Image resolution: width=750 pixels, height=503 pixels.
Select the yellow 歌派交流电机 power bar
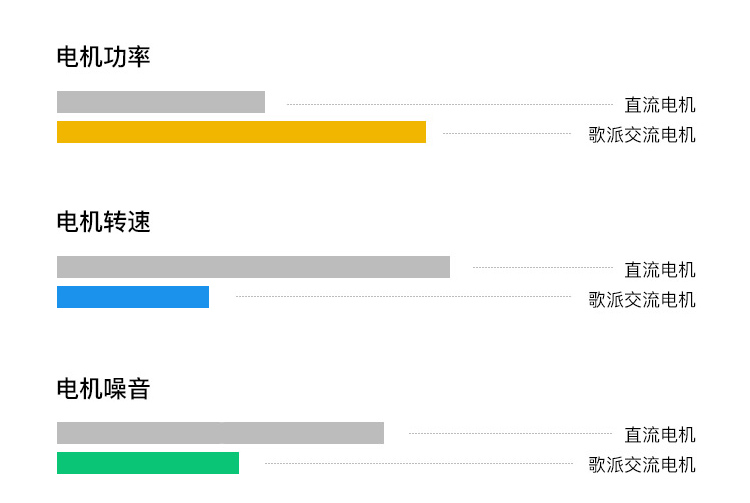[241, 132]
